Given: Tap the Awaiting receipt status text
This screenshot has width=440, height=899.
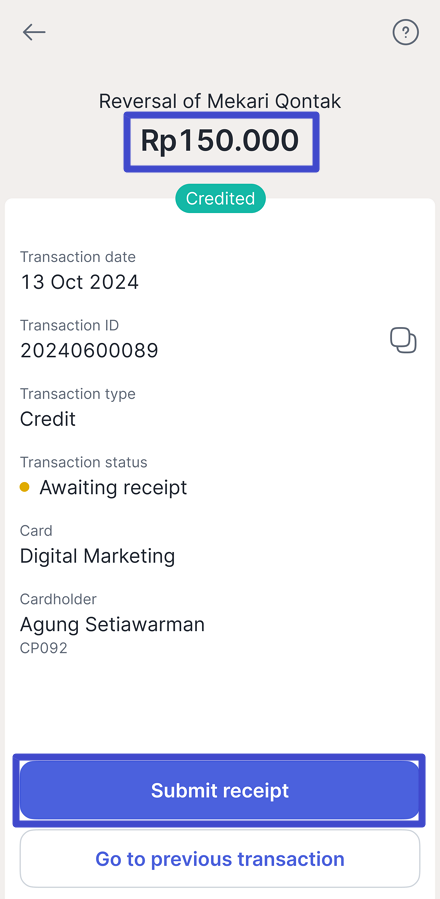Looking at the screenshot, I should [113, 487].
